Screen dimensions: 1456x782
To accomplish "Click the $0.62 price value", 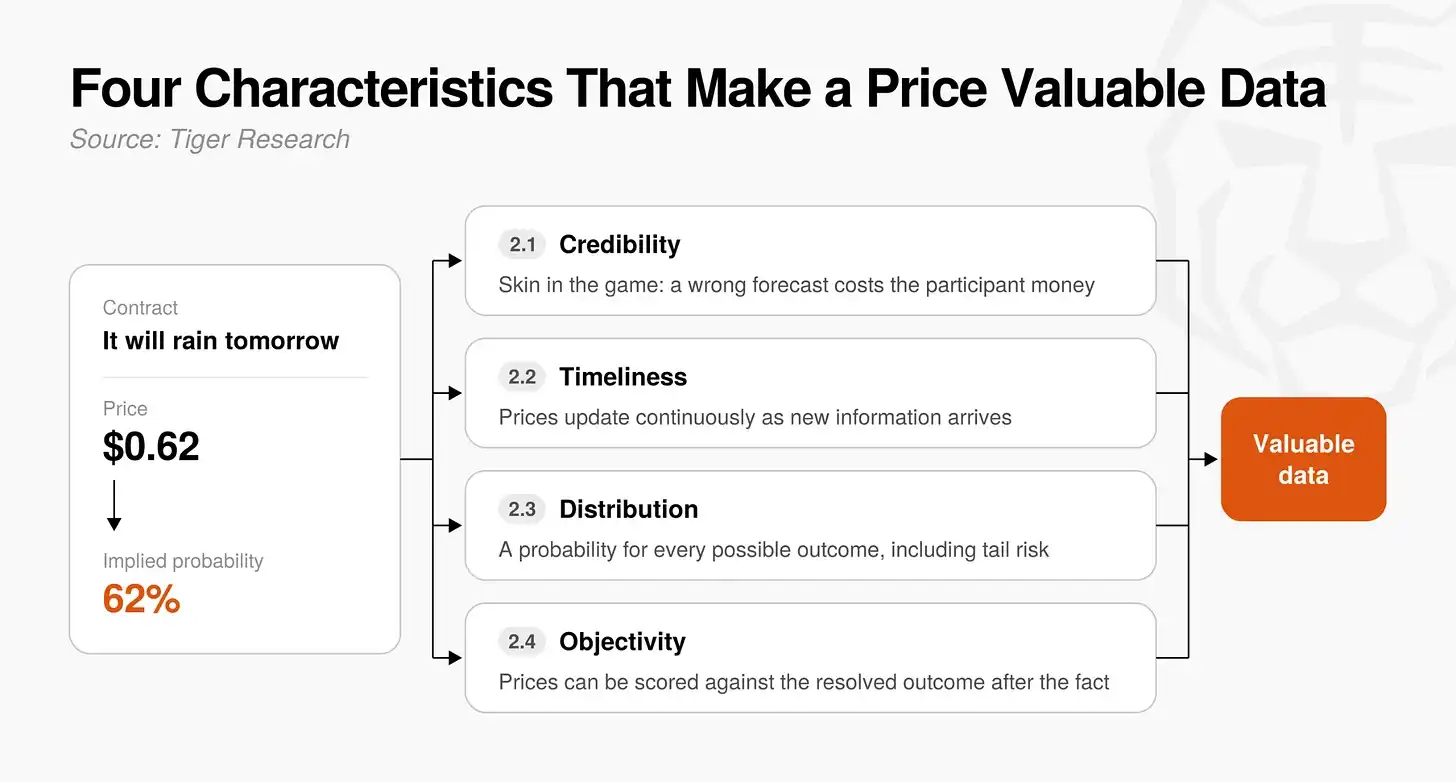I will (x=151, y=447).
